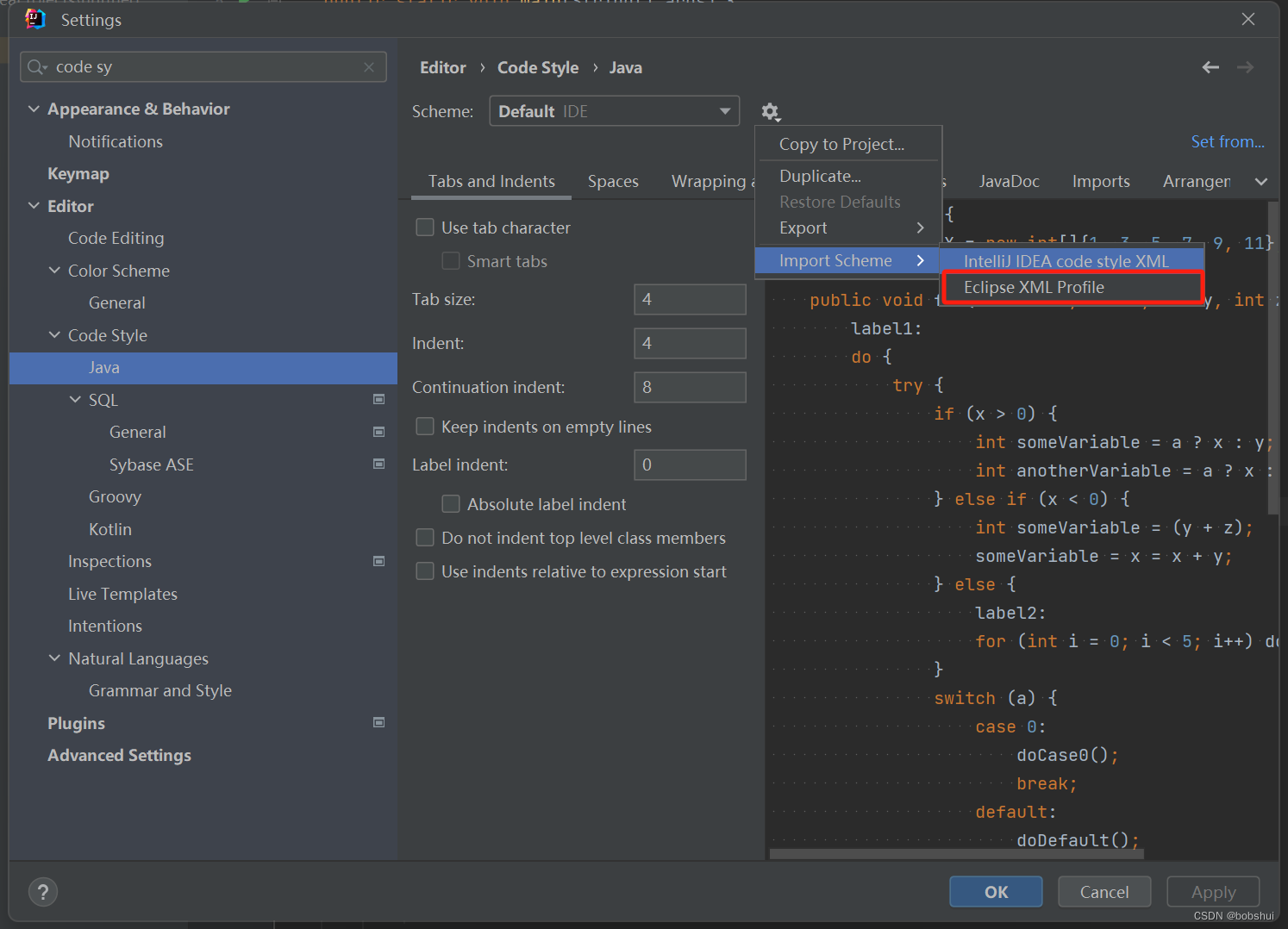Toggle the Smart tabs checkbox
Image resolution: width=1288 pixels, height=929 pixels.
451,261
